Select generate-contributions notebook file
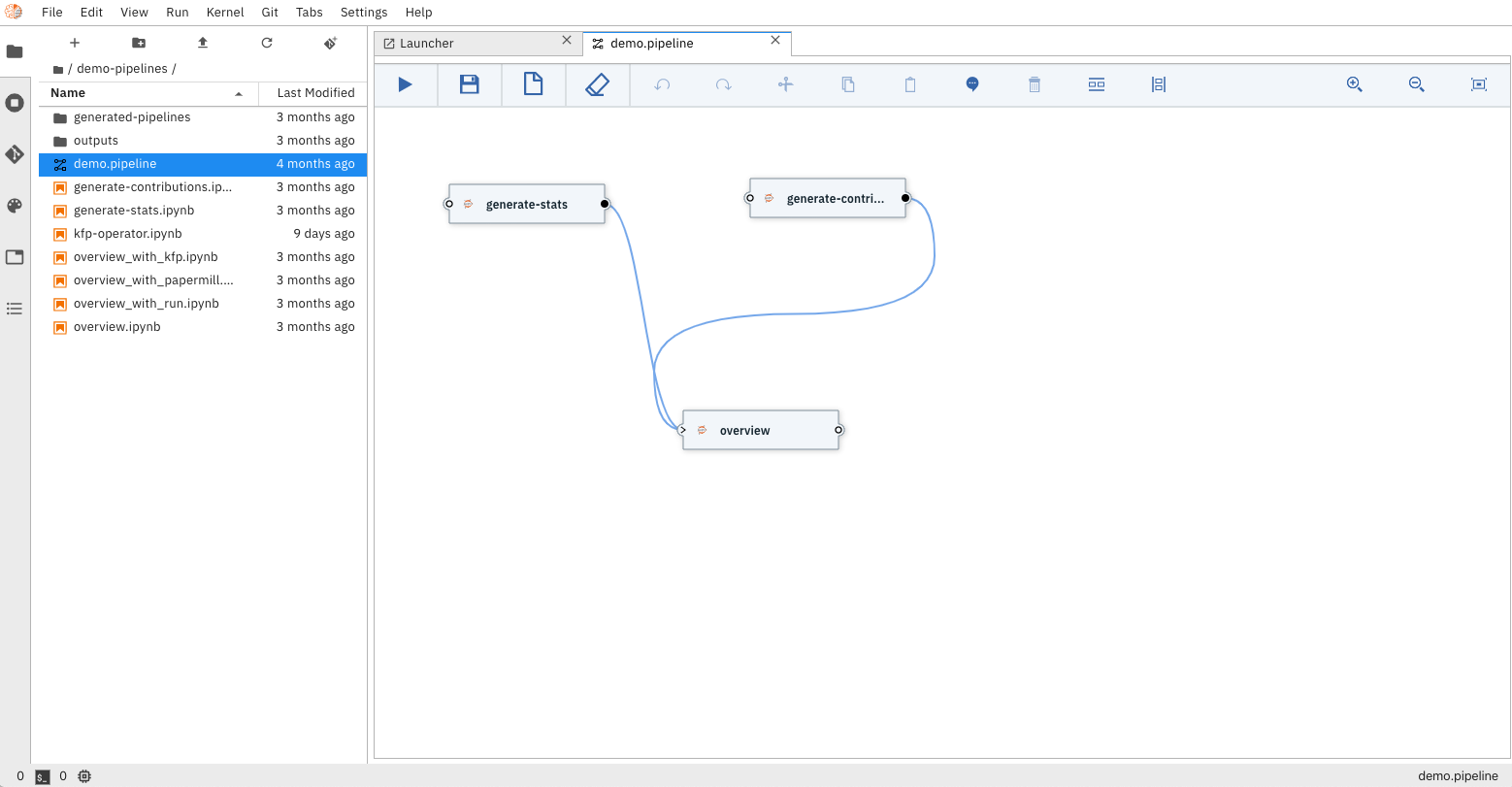Viewport: 1512px width, 787px height. coord(203,187)
